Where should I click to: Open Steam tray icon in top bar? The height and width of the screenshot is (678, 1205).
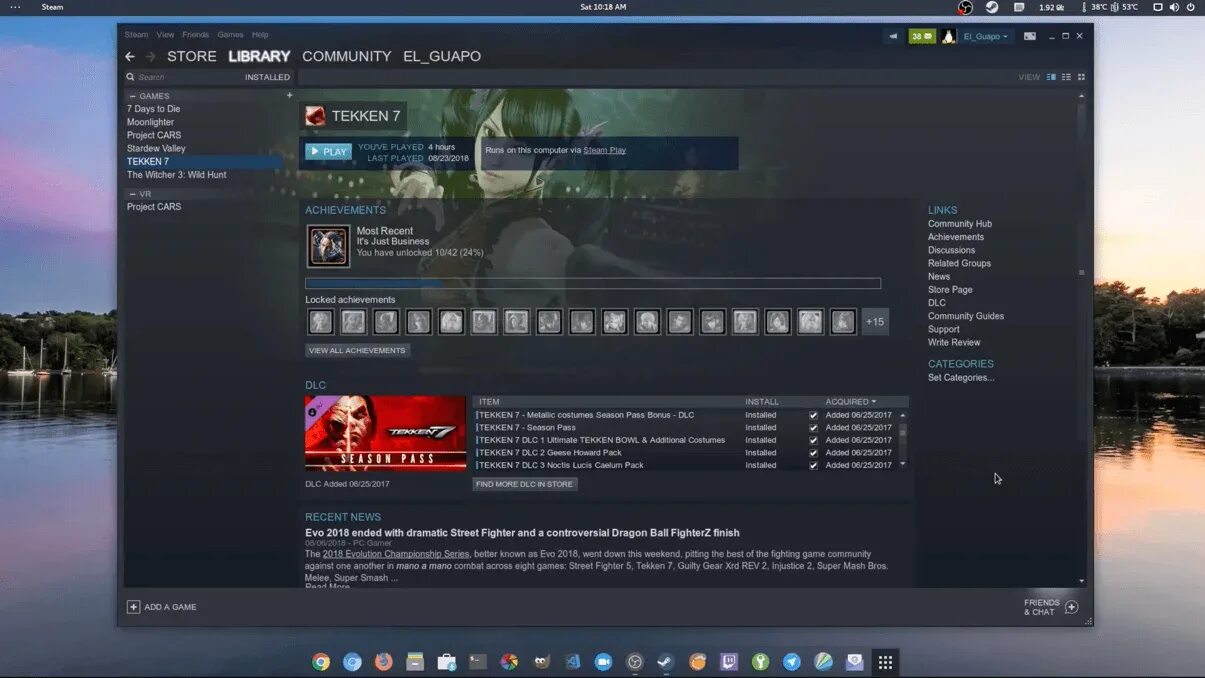(x=992, y=7)
